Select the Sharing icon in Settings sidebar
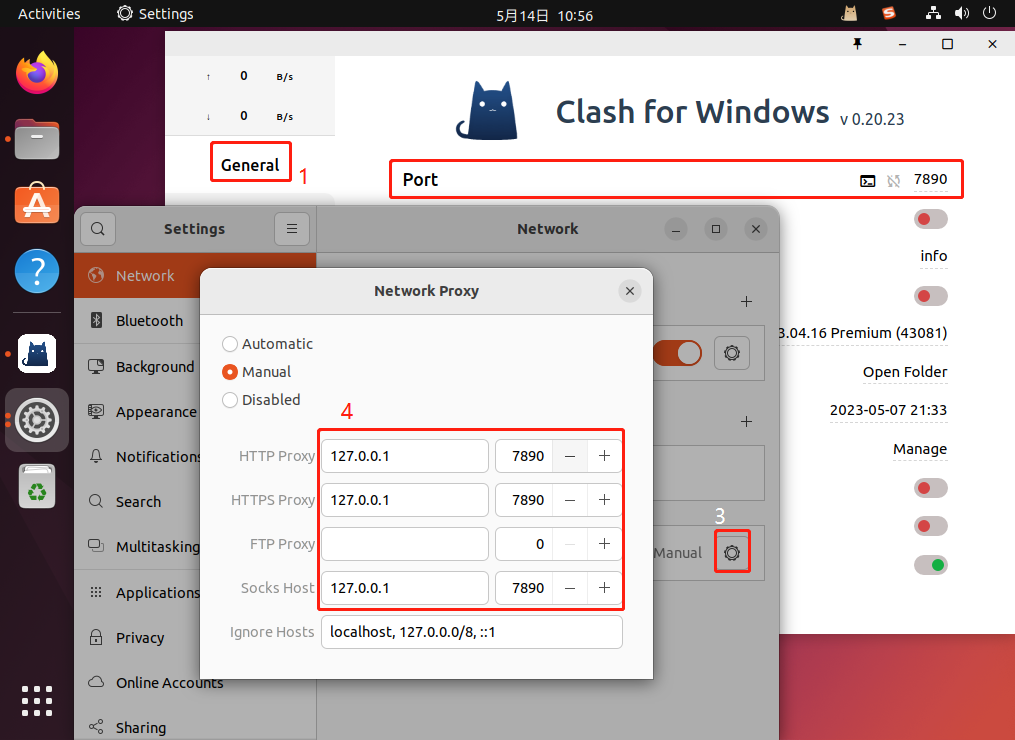Screen dimensions: 1015x740 96,727
